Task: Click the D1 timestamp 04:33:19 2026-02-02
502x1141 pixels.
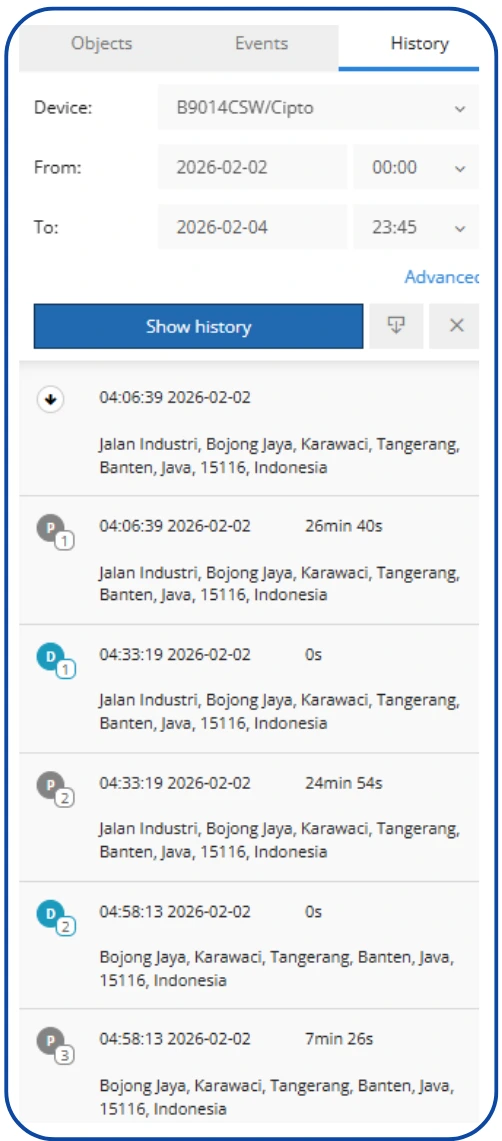Action: [175, 655]
